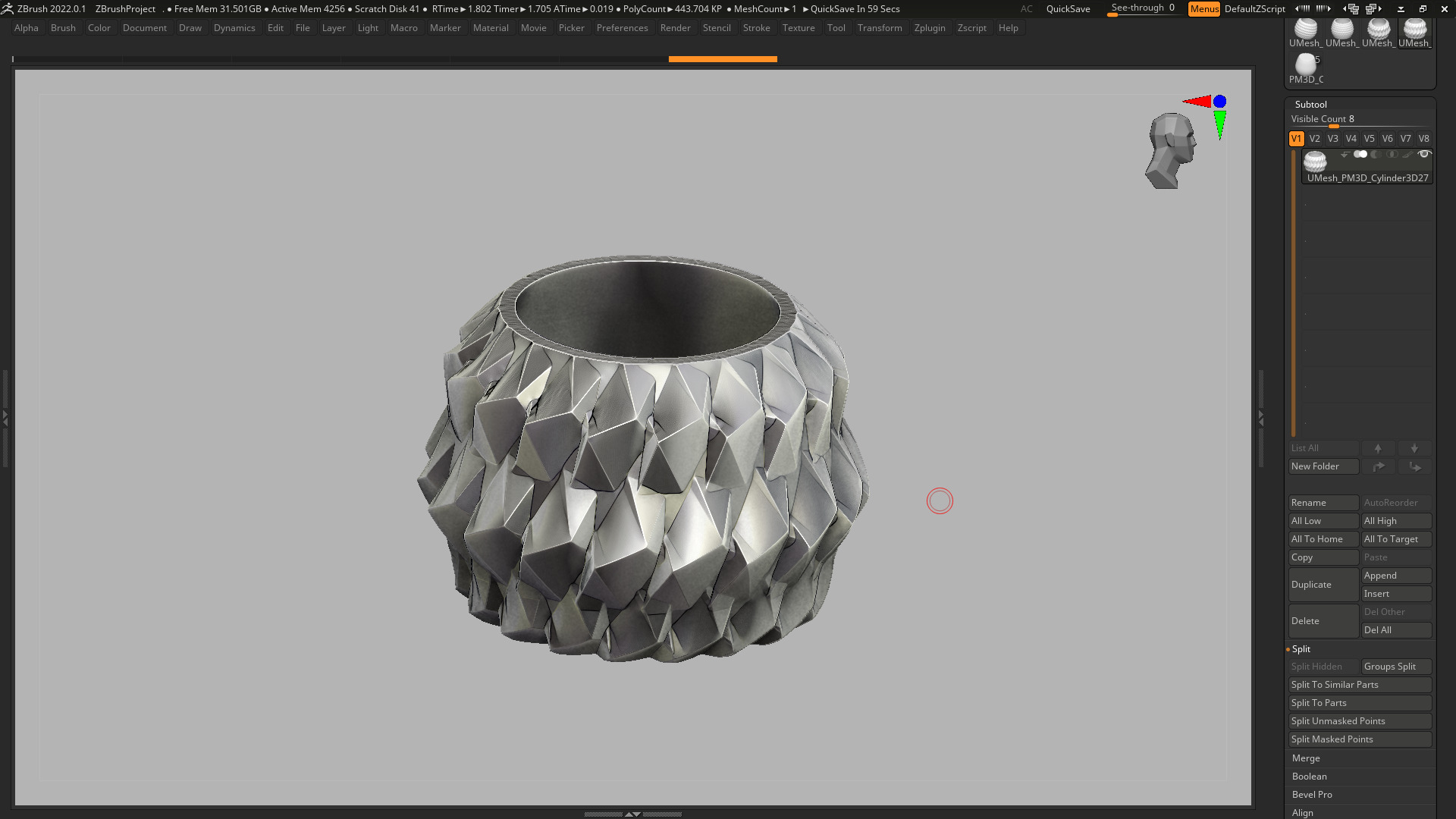Activate visibility set V8
This screenshot has height=819, width=1456.
[x=1423, y=139]
